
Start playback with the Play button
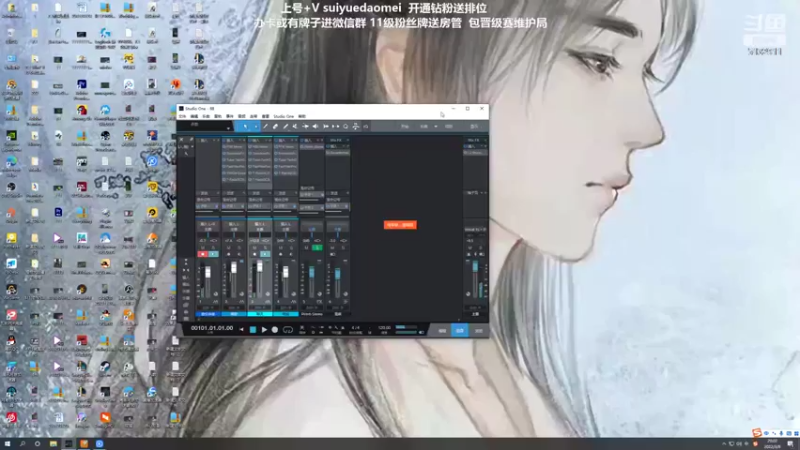(264, 330)
